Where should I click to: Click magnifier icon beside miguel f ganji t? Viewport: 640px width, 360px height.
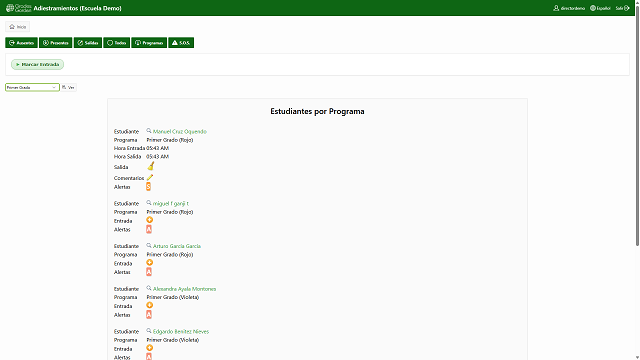click(x=149, y=203)
